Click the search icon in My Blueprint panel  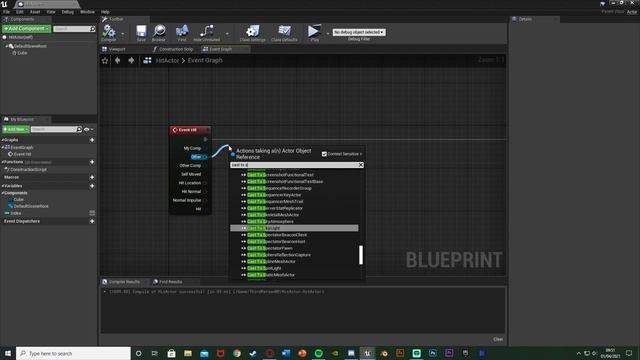coord(79,129)
